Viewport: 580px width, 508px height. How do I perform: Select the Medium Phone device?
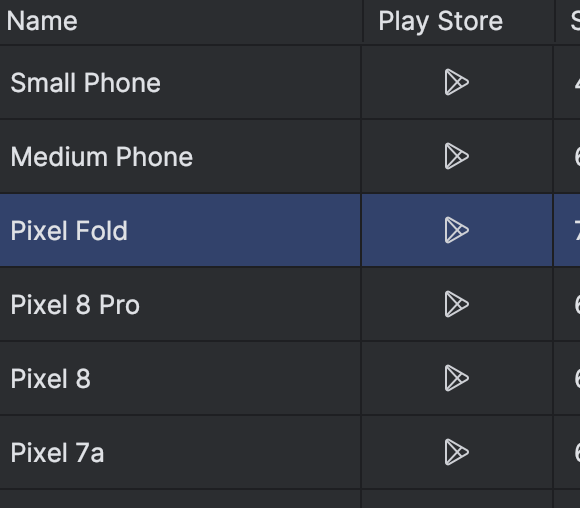point(102,157)
